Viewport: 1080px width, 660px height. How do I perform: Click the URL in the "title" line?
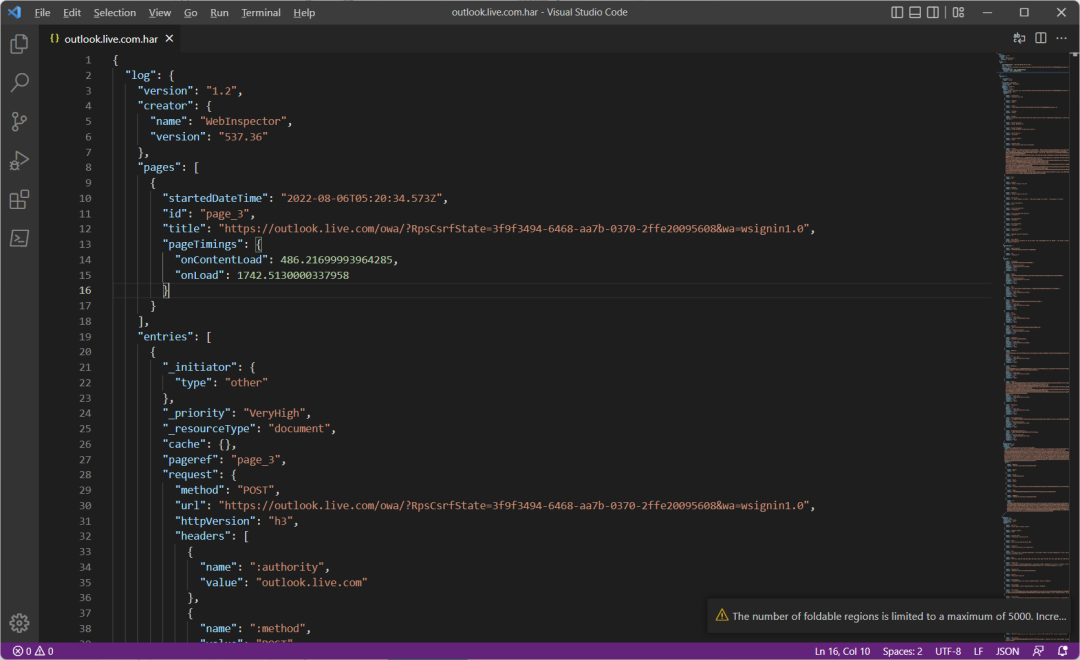[x=514, y=229]
